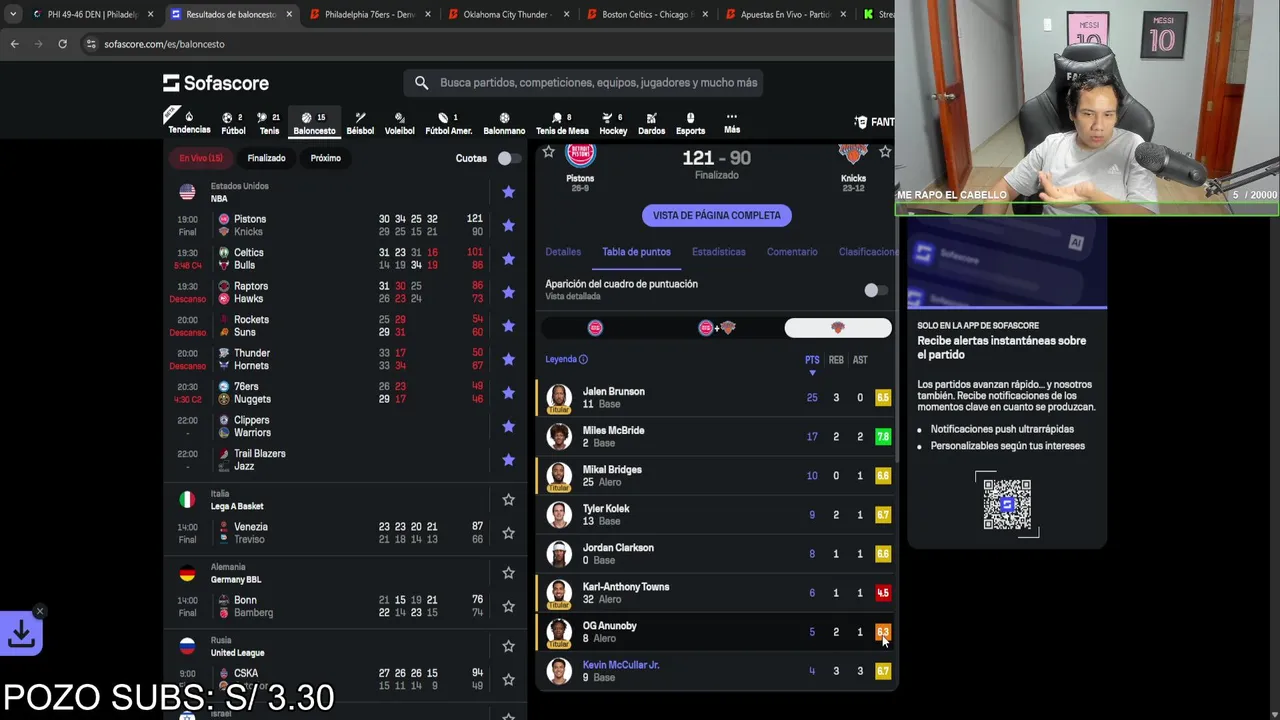Click the search magnifier icon
The width and height of the screenshot is (1280, 720).
[x=421, y=83]
